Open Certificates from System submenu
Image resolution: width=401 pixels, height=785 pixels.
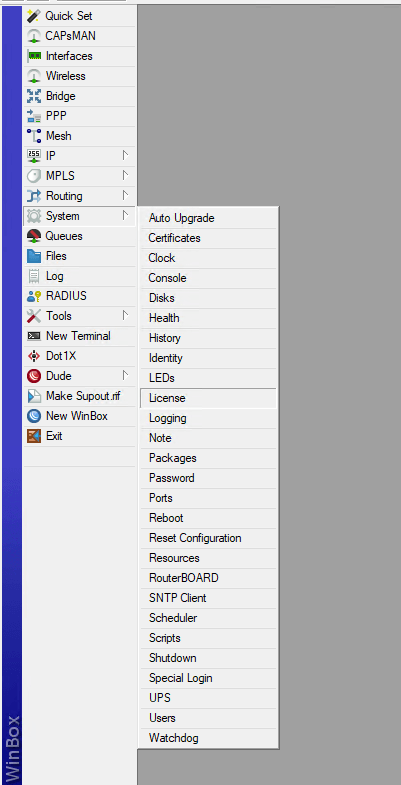tap(208, 238)
